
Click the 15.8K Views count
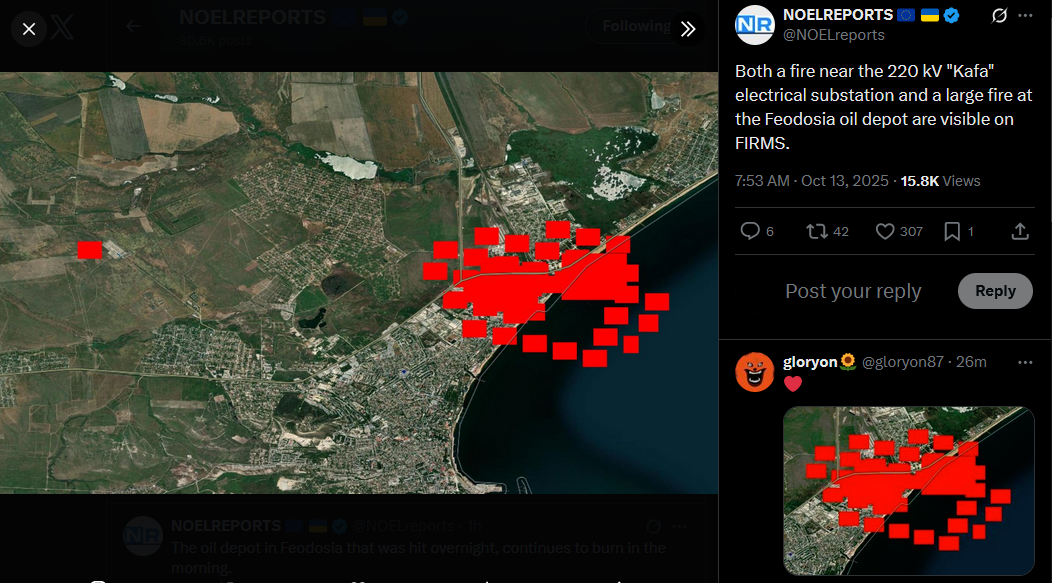940,181
